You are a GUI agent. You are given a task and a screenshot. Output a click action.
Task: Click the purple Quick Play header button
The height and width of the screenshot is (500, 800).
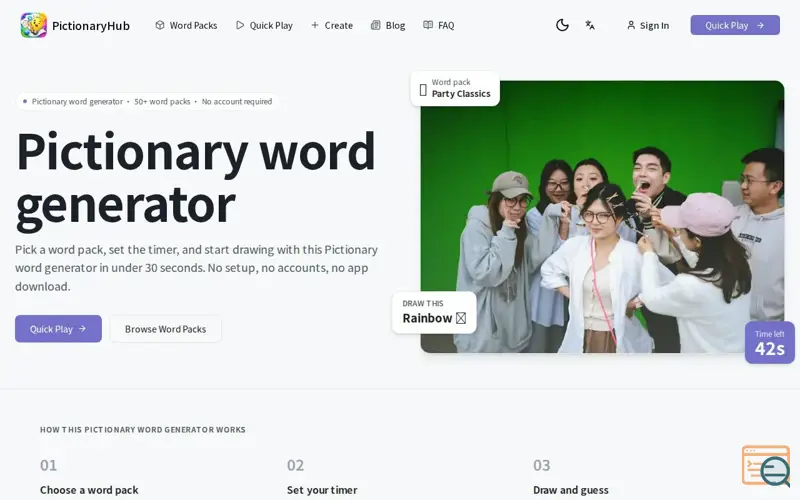tap(735, 25)
